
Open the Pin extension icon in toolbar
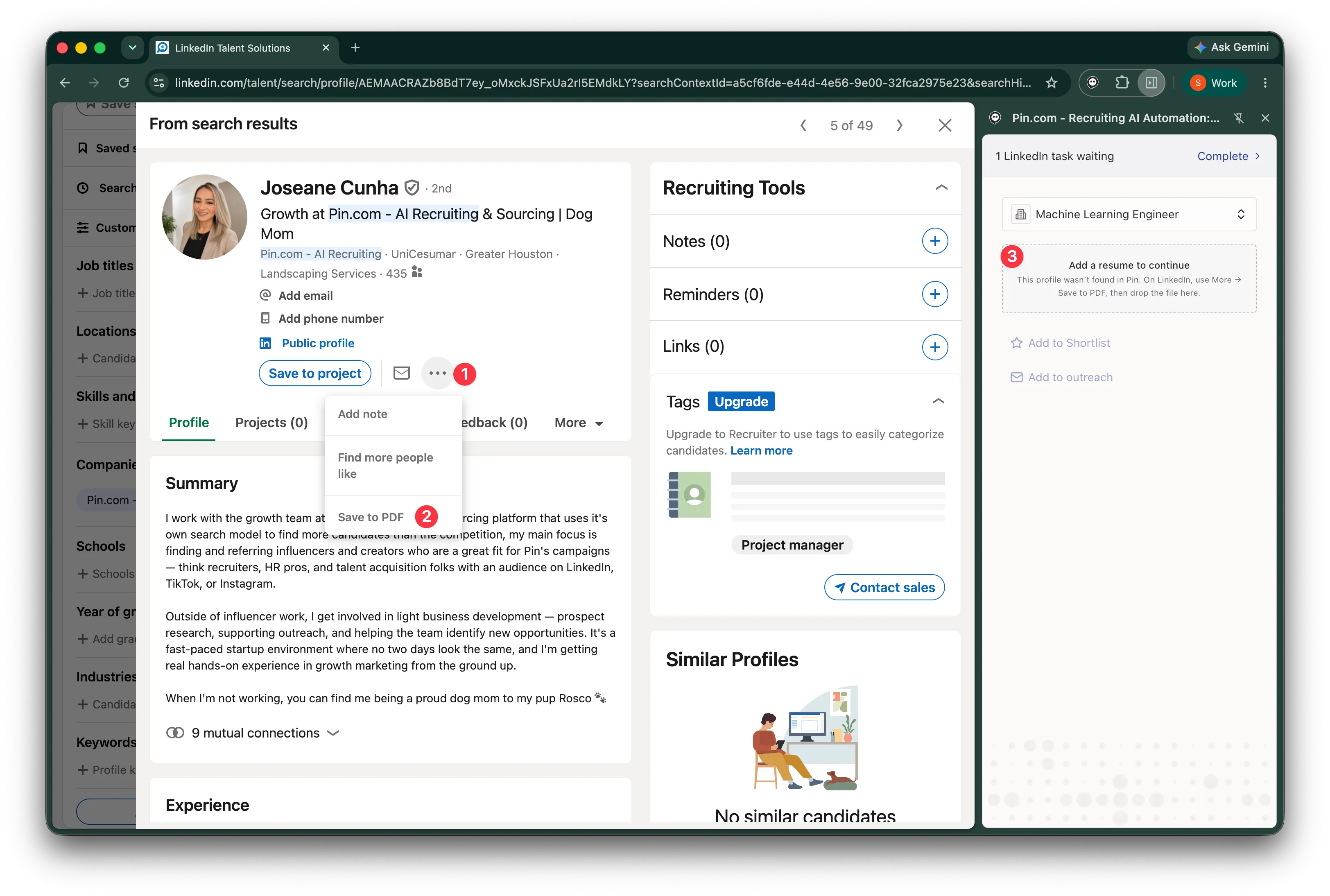coord(1092,83)
